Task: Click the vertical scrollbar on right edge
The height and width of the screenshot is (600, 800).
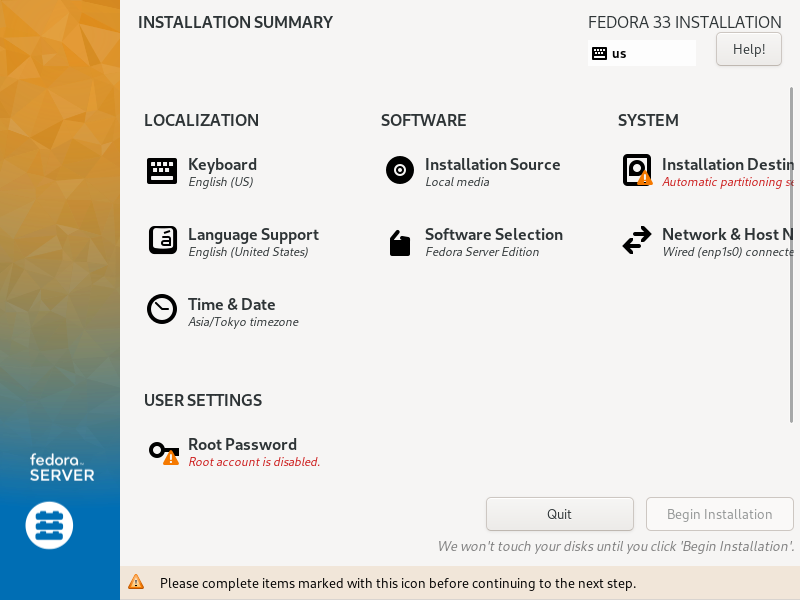Action: [791, 255]
